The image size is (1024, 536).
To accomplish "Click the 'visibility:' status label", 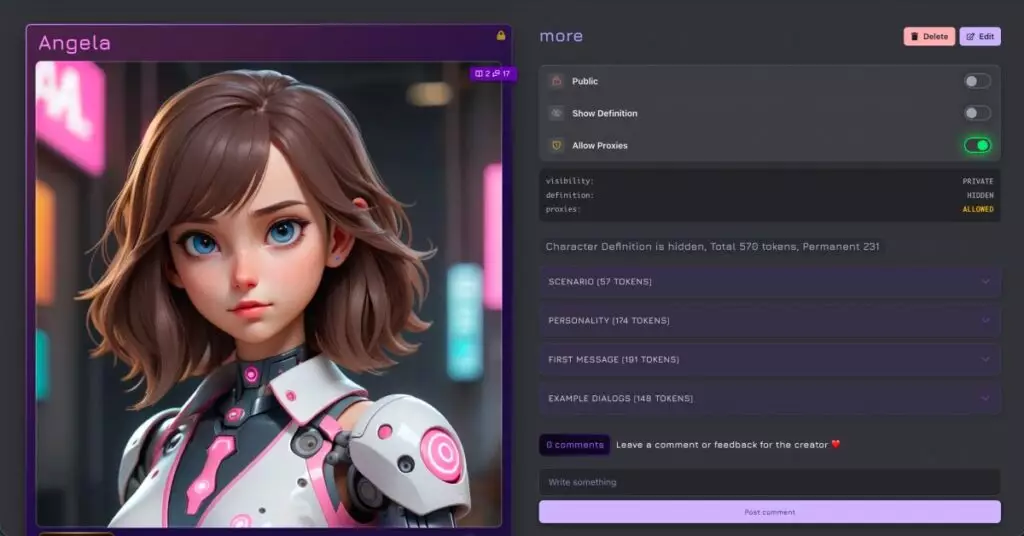I will click(x=569, y=181).
